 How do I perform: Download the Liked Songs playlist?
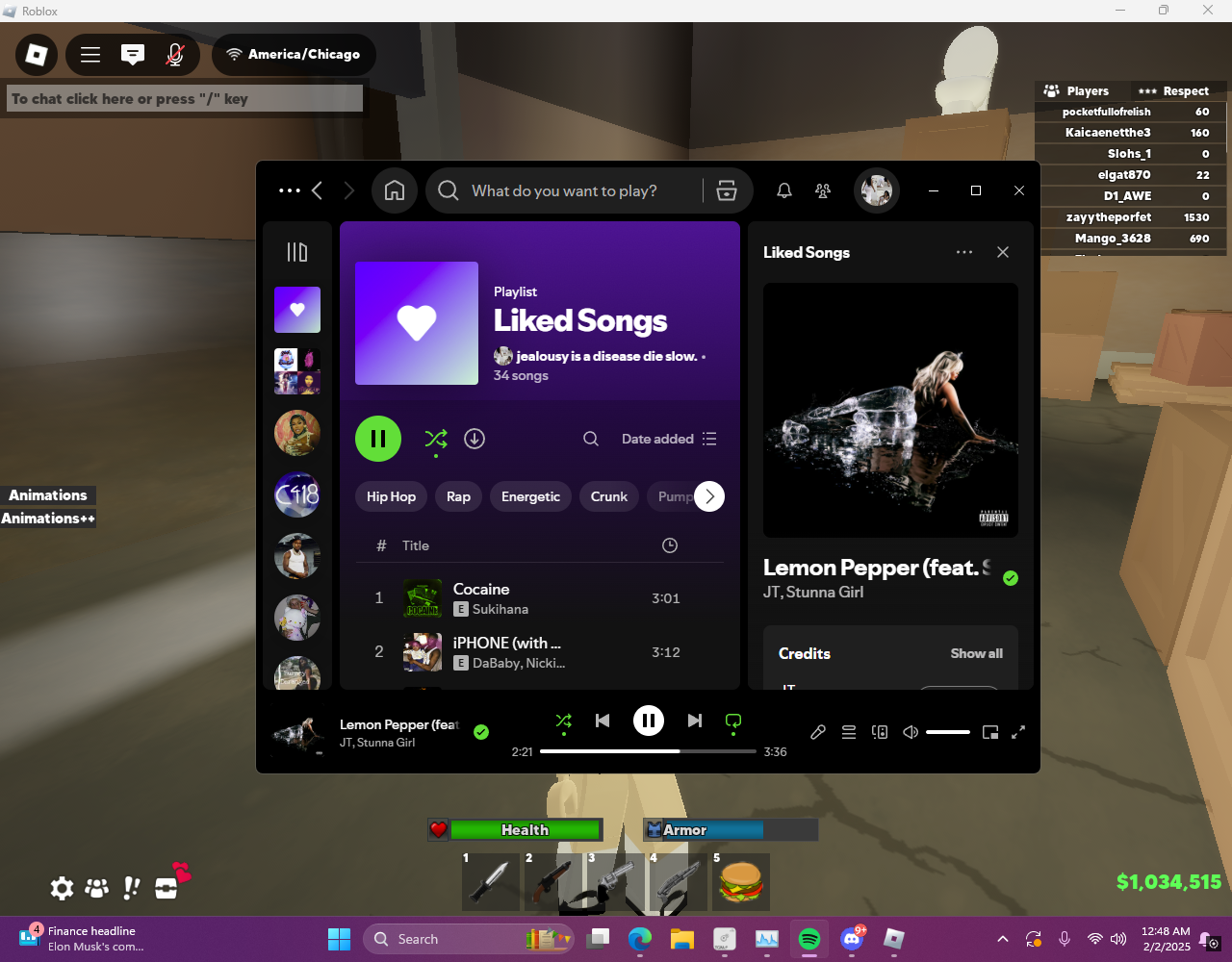point(475,439)
